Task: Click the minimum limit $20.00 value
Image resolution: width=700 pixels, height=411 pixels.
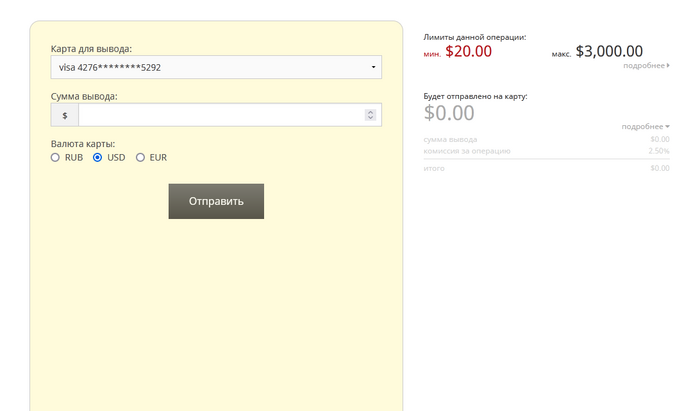Action: (x=468, y=52)
